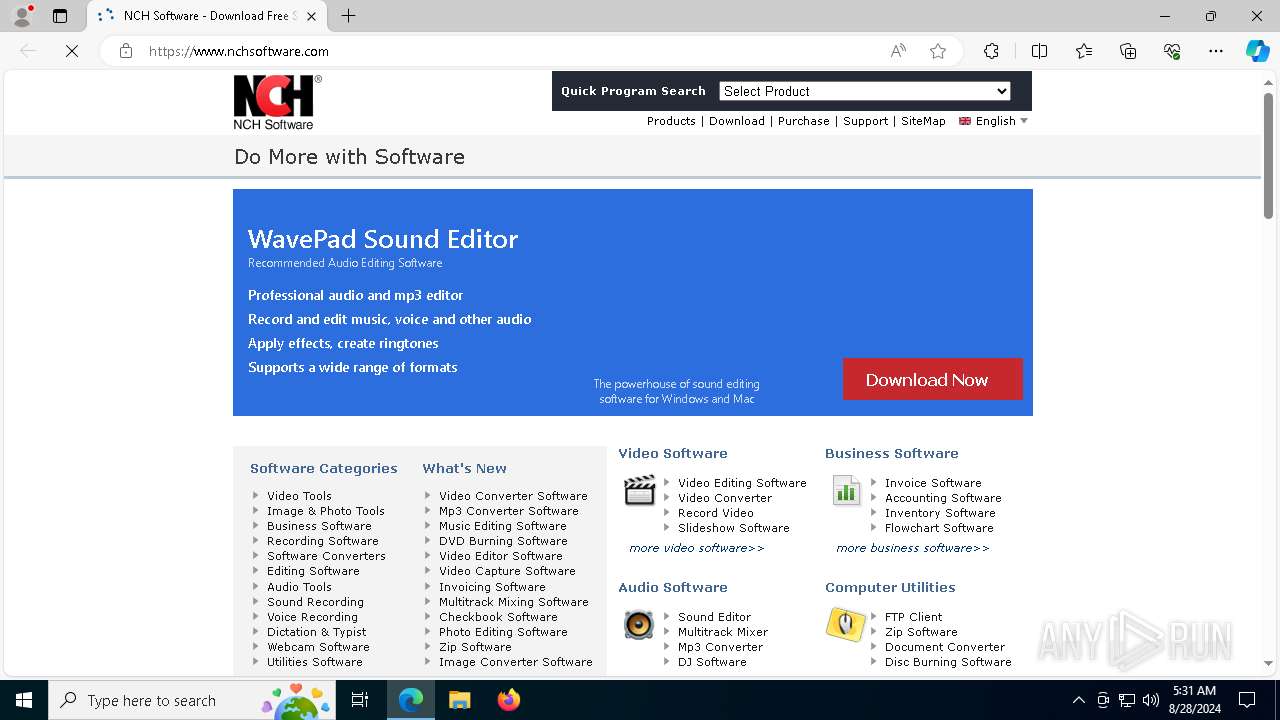Follow the more video software link
Screen dimensions: 1280x720
[x=697, y=548]
